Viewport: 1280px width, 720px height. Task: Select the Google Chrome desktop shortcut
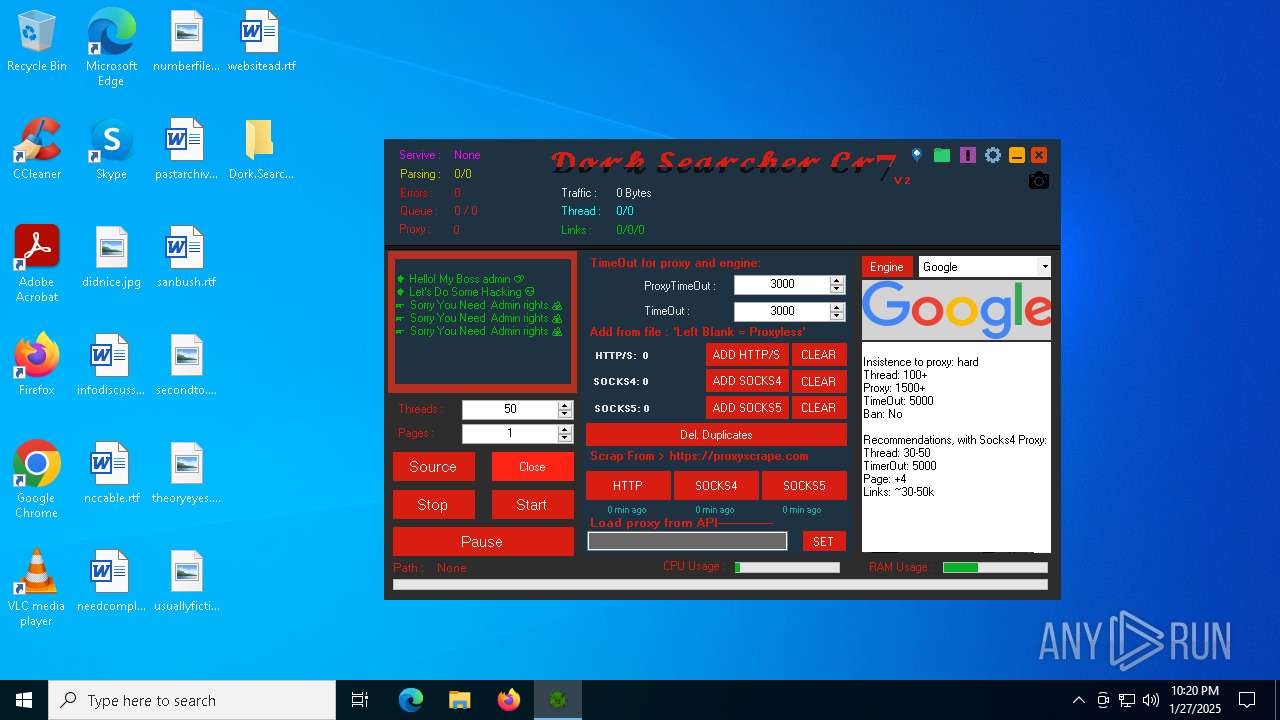tap(37, 480)
